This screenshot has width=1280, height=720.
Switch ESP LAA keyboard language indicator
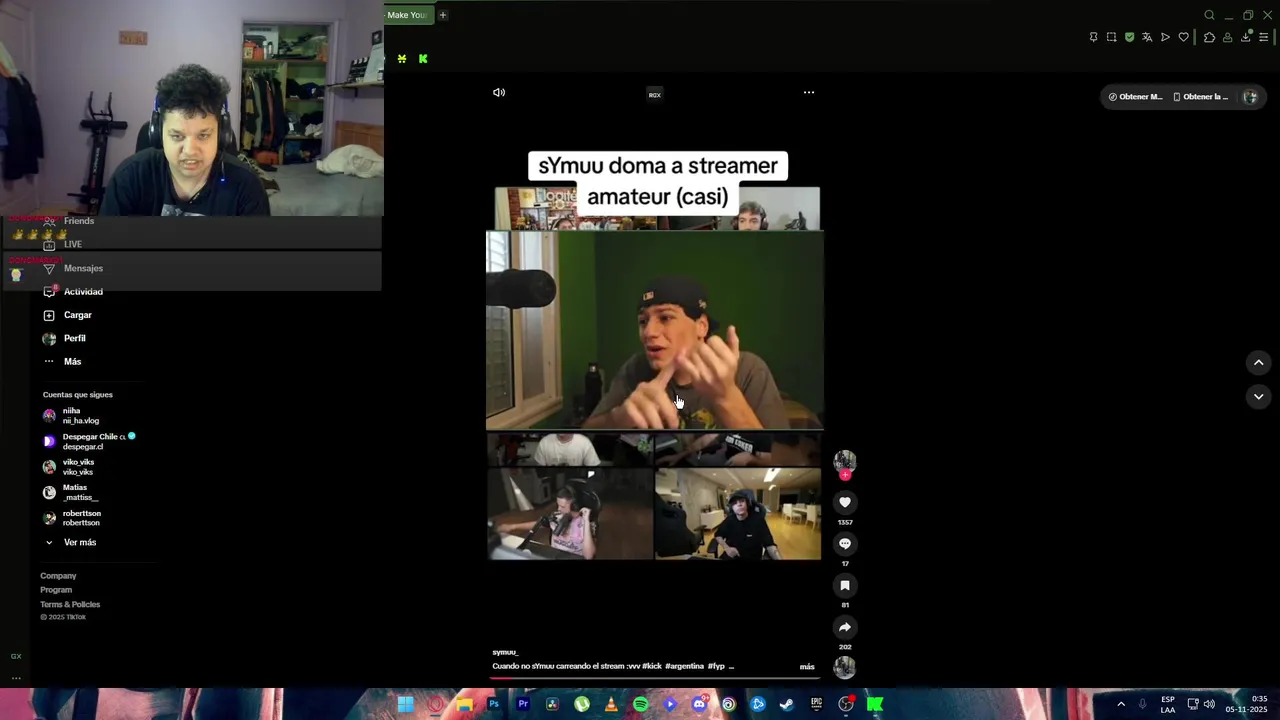1168,704
